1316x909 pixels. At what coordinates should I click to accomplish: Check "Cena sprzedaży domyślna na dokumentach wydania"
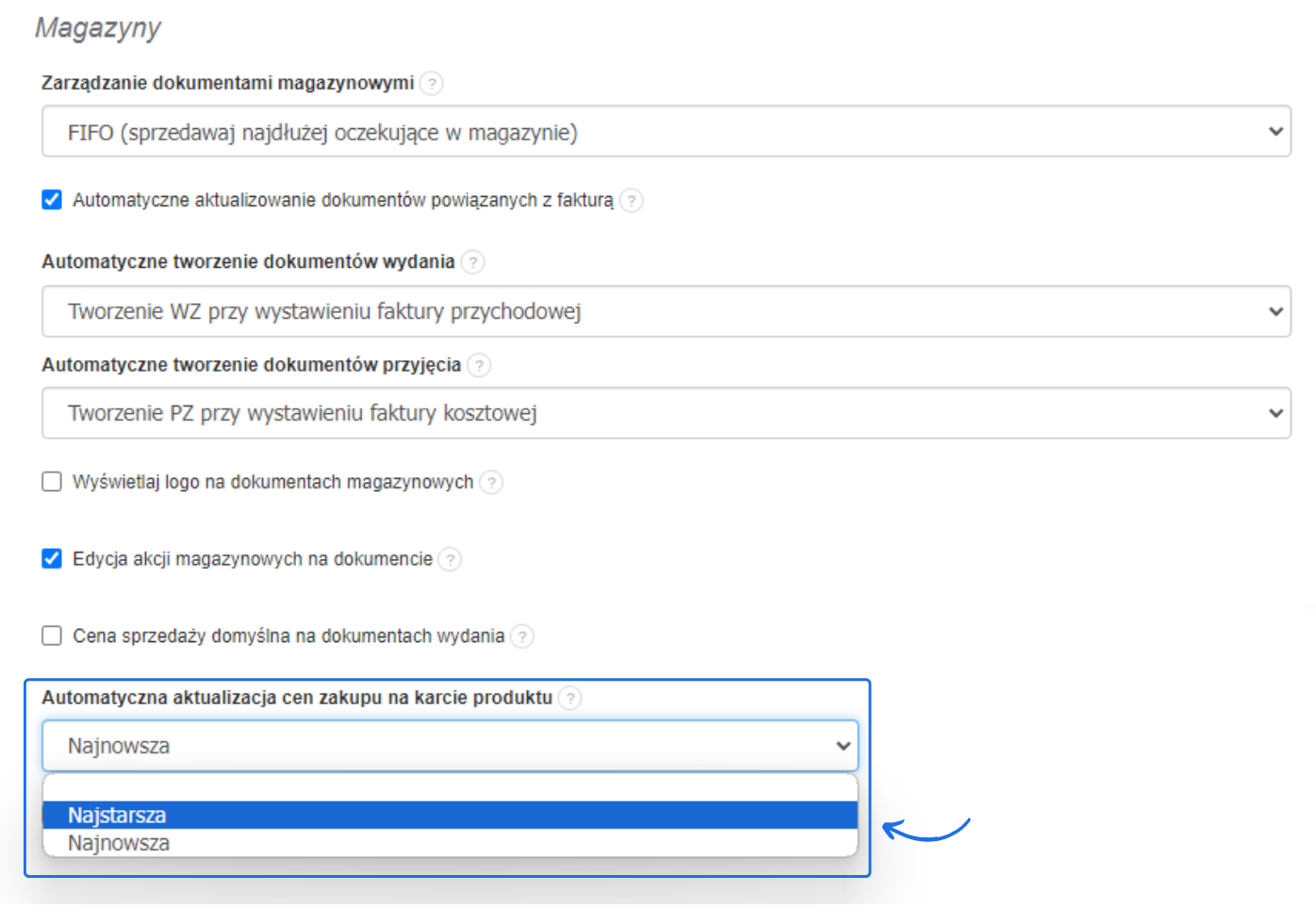(x=52, y=636)
